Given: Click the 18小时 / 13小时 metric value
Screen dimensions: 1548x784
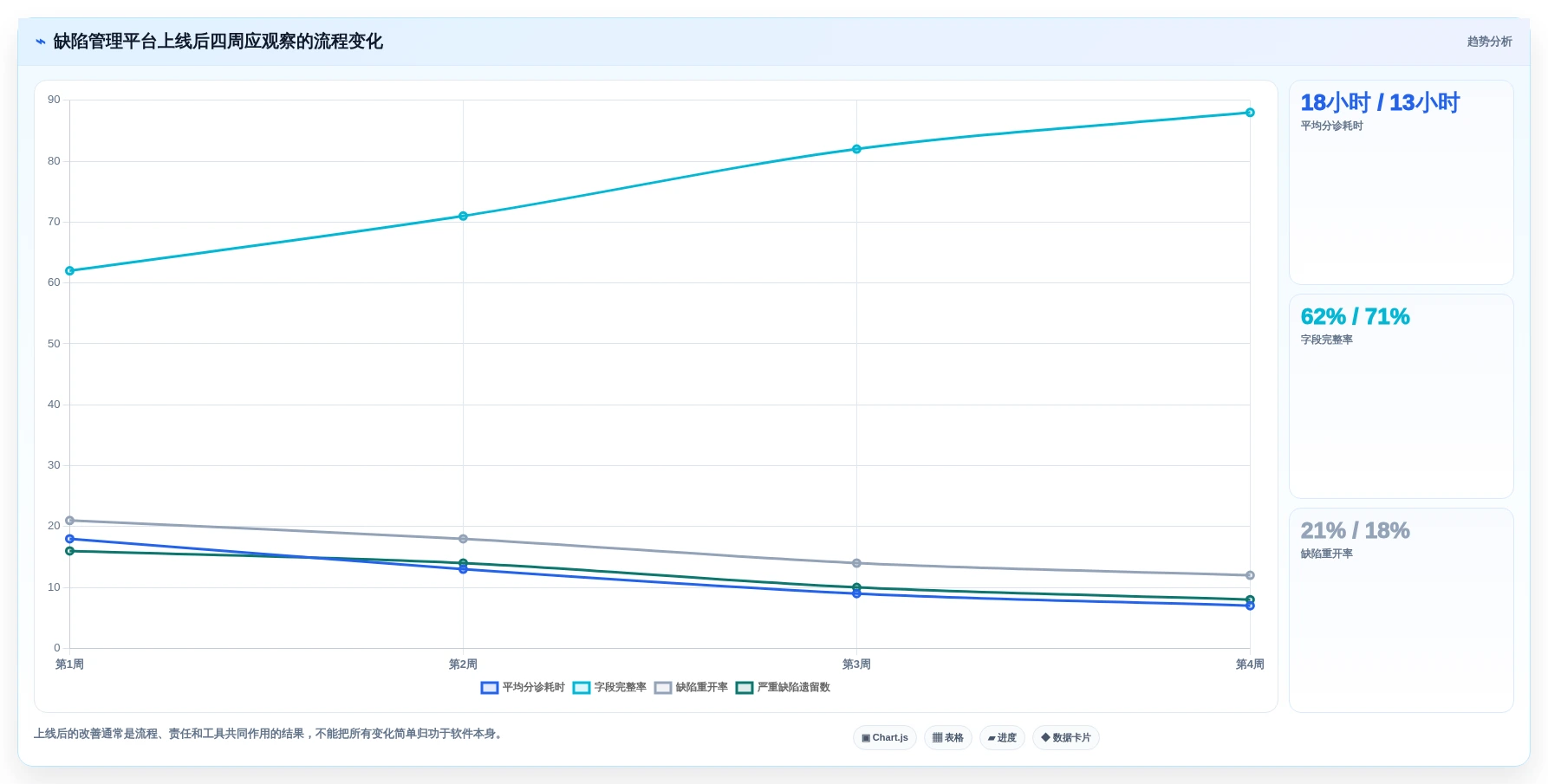Looking at the screenshot, I should [x=1380, y=103].
